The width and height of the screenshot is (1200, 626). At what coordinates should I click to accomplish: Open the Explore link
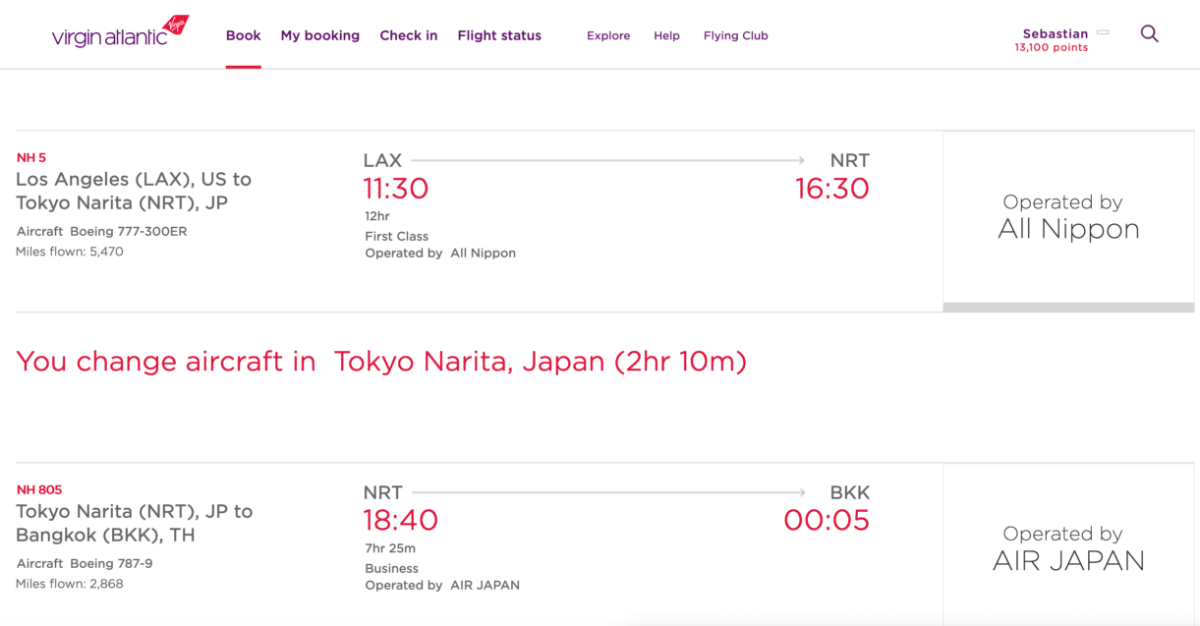608,36
